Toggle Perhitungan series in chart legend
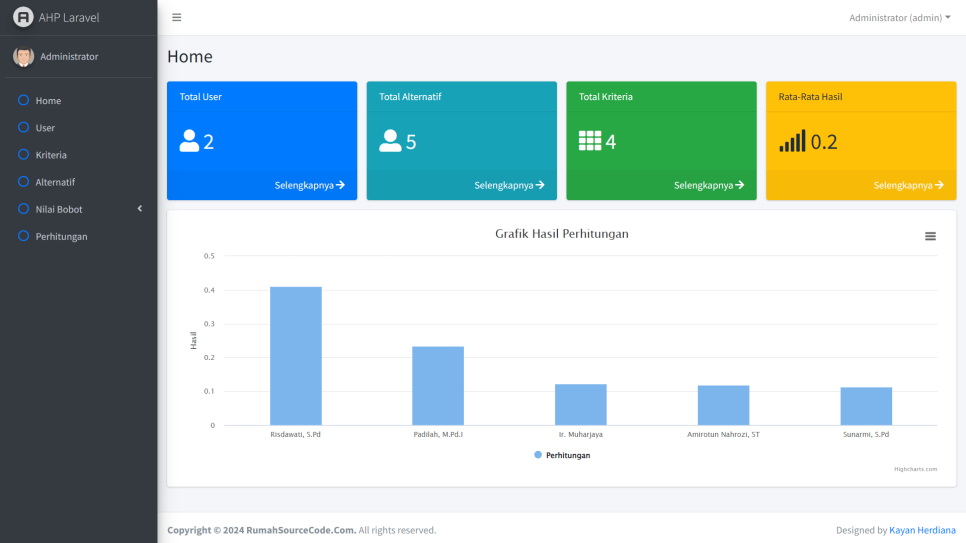966x543 pixels. [x=562, y=455]
